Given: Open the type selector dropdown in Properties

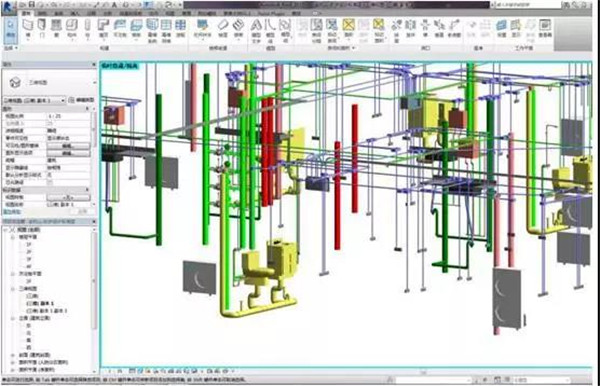Looking at the screenshot, I should tap(50, 82).
